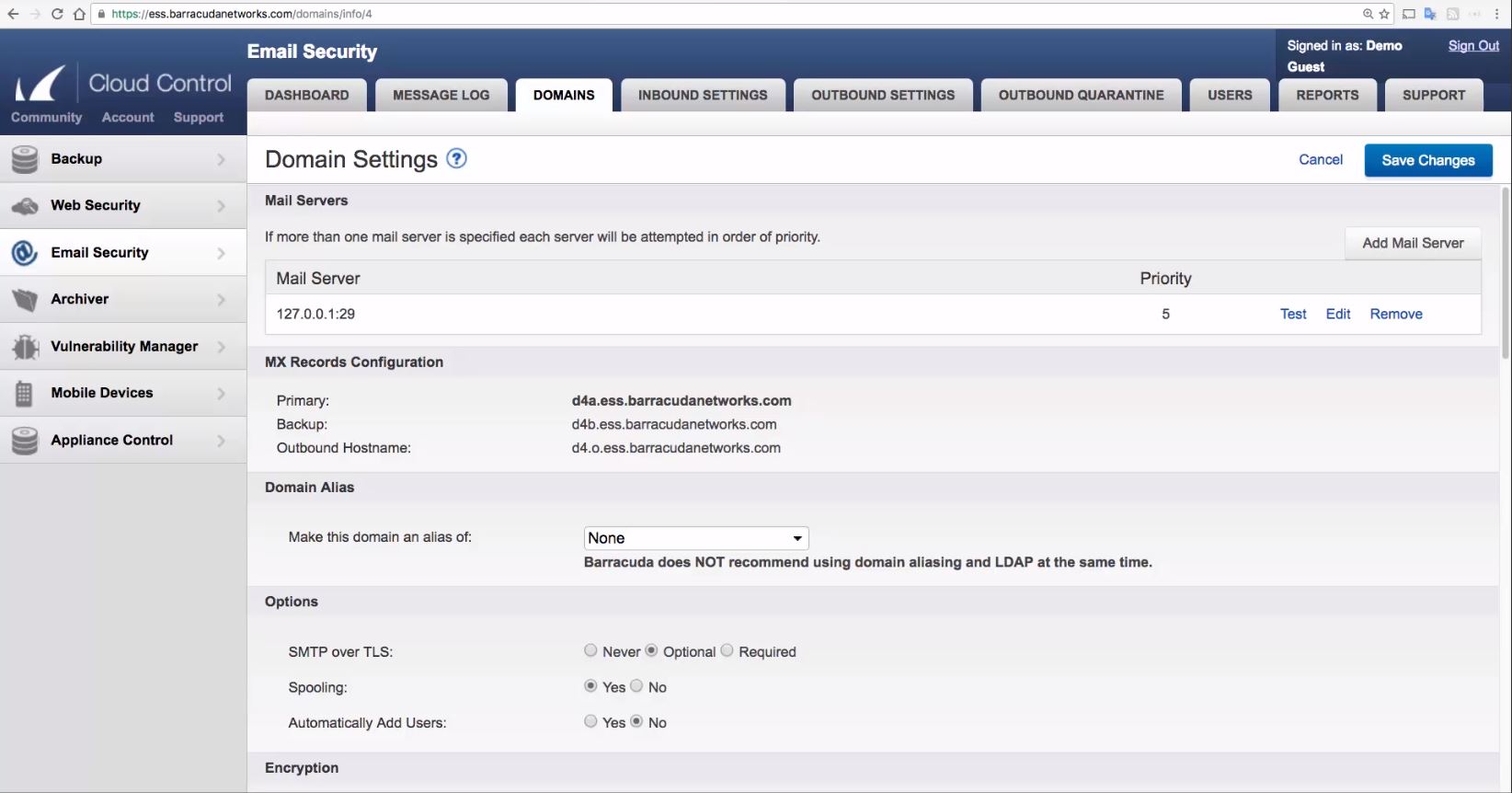Expand the Archiver chevron
The image size is (1512, 793).
pyautogui.click(x=221, y=300)
